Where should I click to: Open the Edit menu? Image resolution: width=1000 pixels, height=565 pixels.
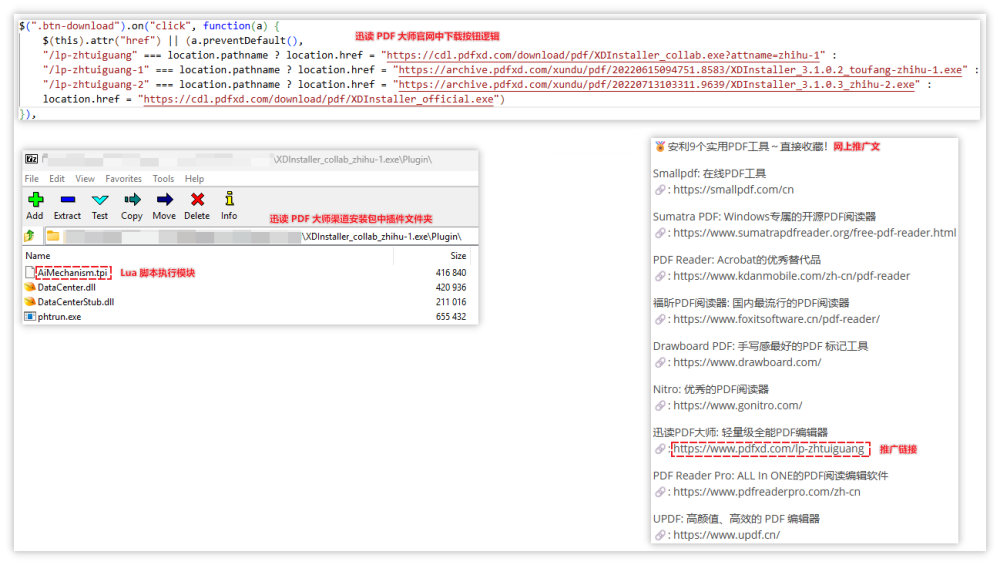click(x=57, y=179)
